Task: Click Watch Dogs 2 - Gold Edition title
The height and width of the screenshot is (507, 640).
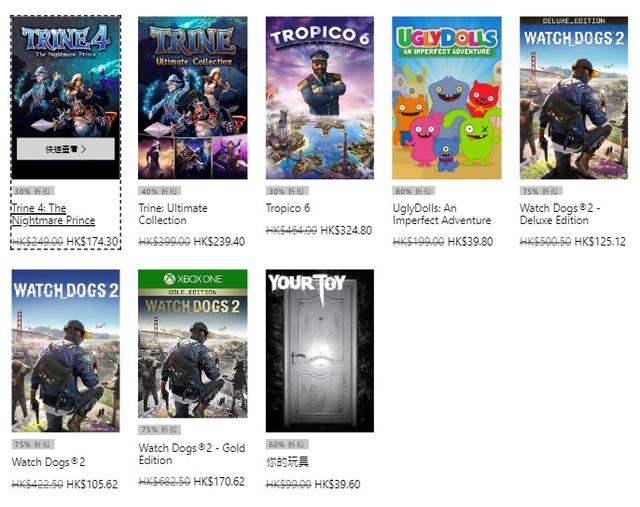Action: 192,454
